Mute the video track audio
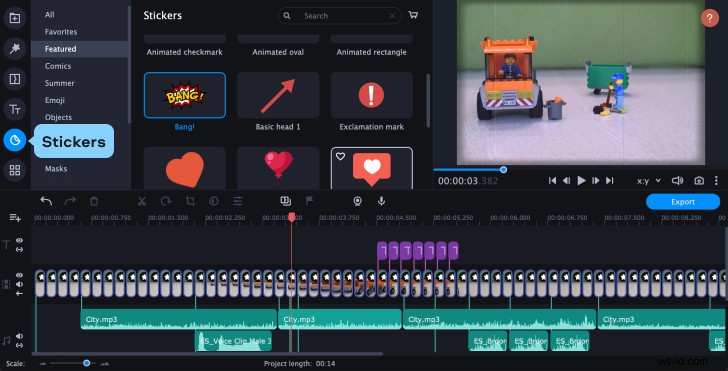Image resolution: width=728 pixels, height=371 pixels. 20,284
